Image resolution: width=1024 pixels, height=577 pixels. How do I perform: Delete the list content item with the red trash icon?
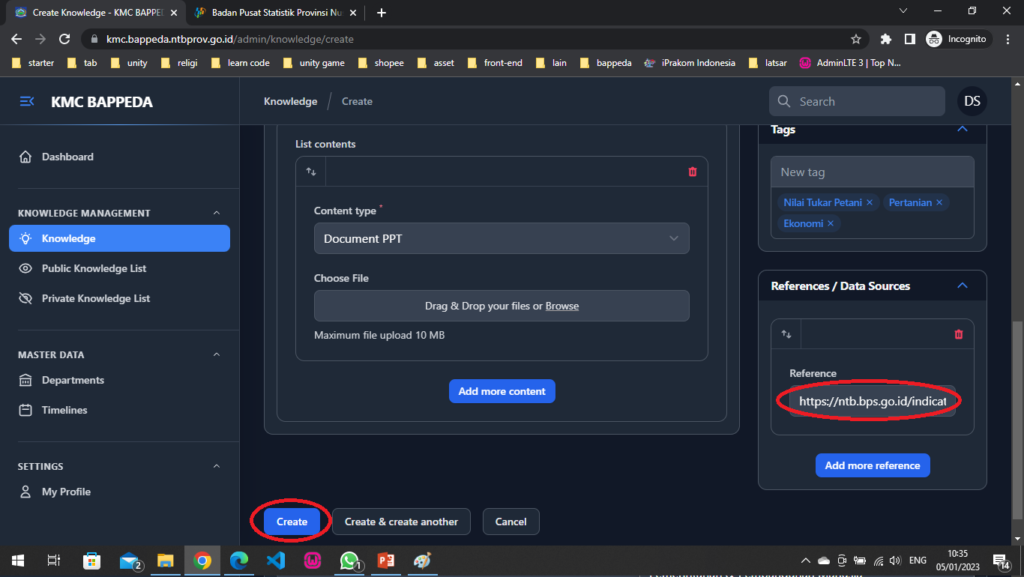[692, 172]
